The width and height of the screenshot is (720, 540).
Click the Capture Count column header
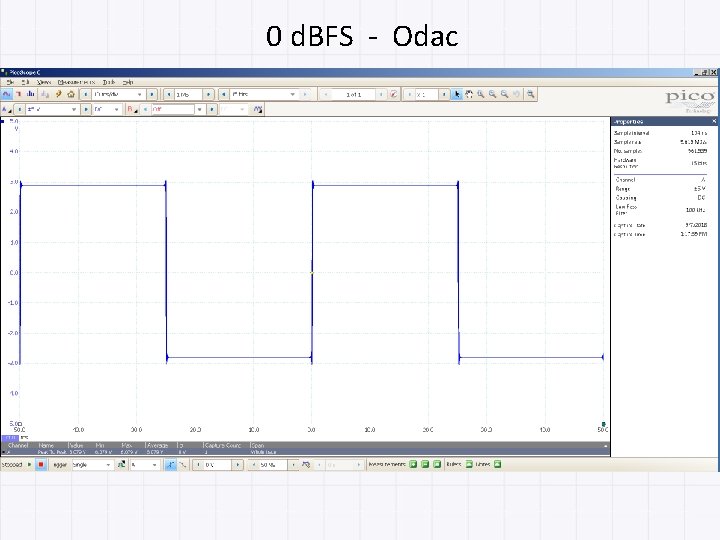tap(223, 445)
